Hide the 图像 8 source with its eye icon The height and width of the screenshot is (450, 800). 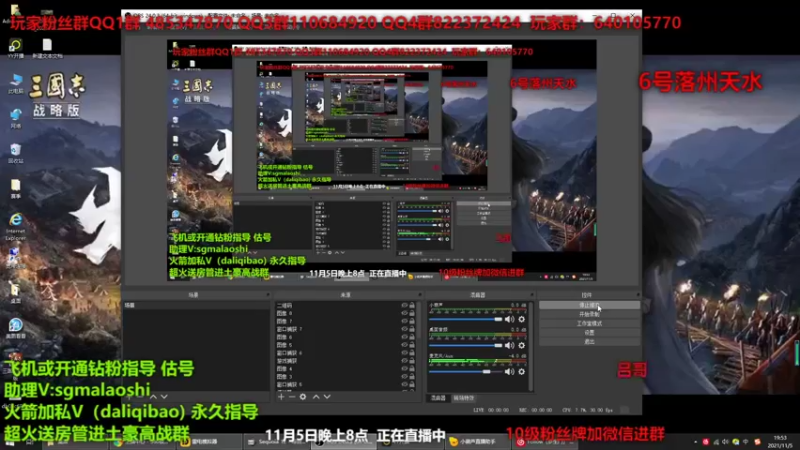click(x=404, y=313)
